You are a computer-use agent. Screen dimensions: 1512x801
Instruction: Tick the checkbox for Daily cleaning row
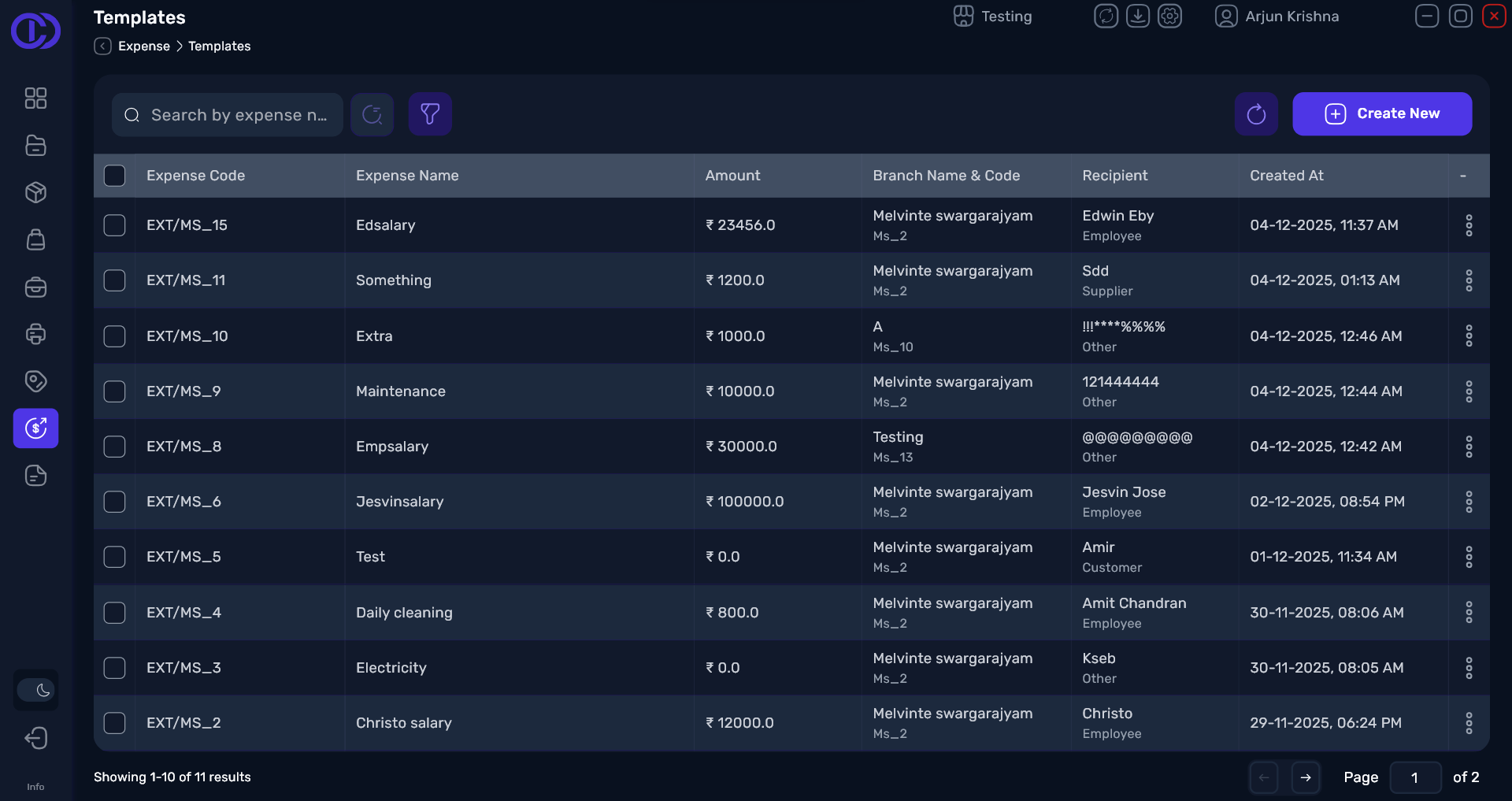coord(115,613)
